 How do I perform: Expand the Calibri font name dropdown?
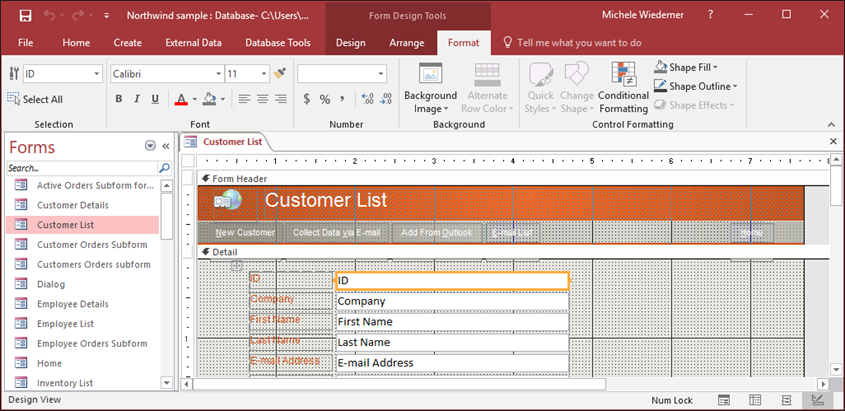(x=218, y=74)
